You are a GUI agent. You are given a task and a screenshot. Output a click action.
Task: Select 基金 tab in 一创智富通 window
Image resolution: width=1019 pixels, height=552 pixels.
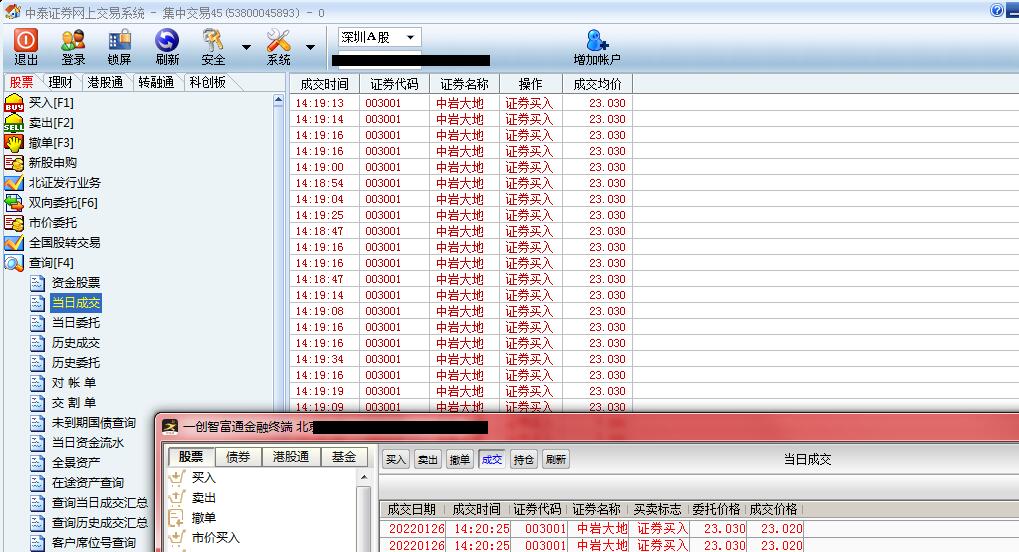point(344,457)
